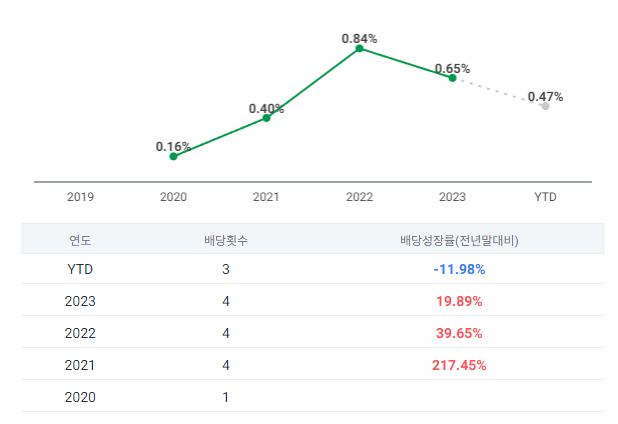This screenshot has height=424, width=618.
Task: Click the 연도 column header
Action: (x=80, y=240)
